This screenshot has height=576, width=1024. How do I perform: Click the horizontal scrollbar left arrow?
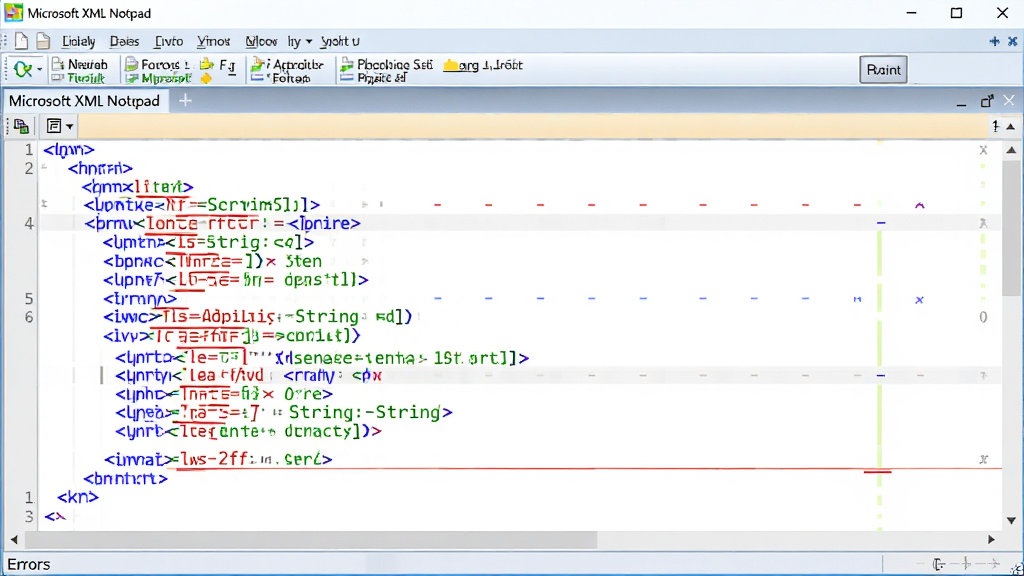14,539
